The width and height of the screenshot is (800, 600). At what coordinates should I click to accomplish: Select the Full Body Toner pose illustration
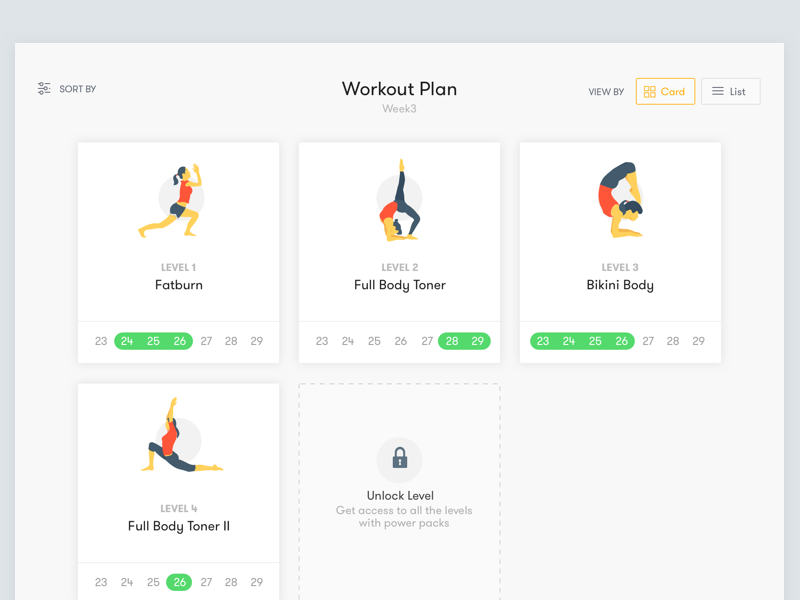pos(399,201)
